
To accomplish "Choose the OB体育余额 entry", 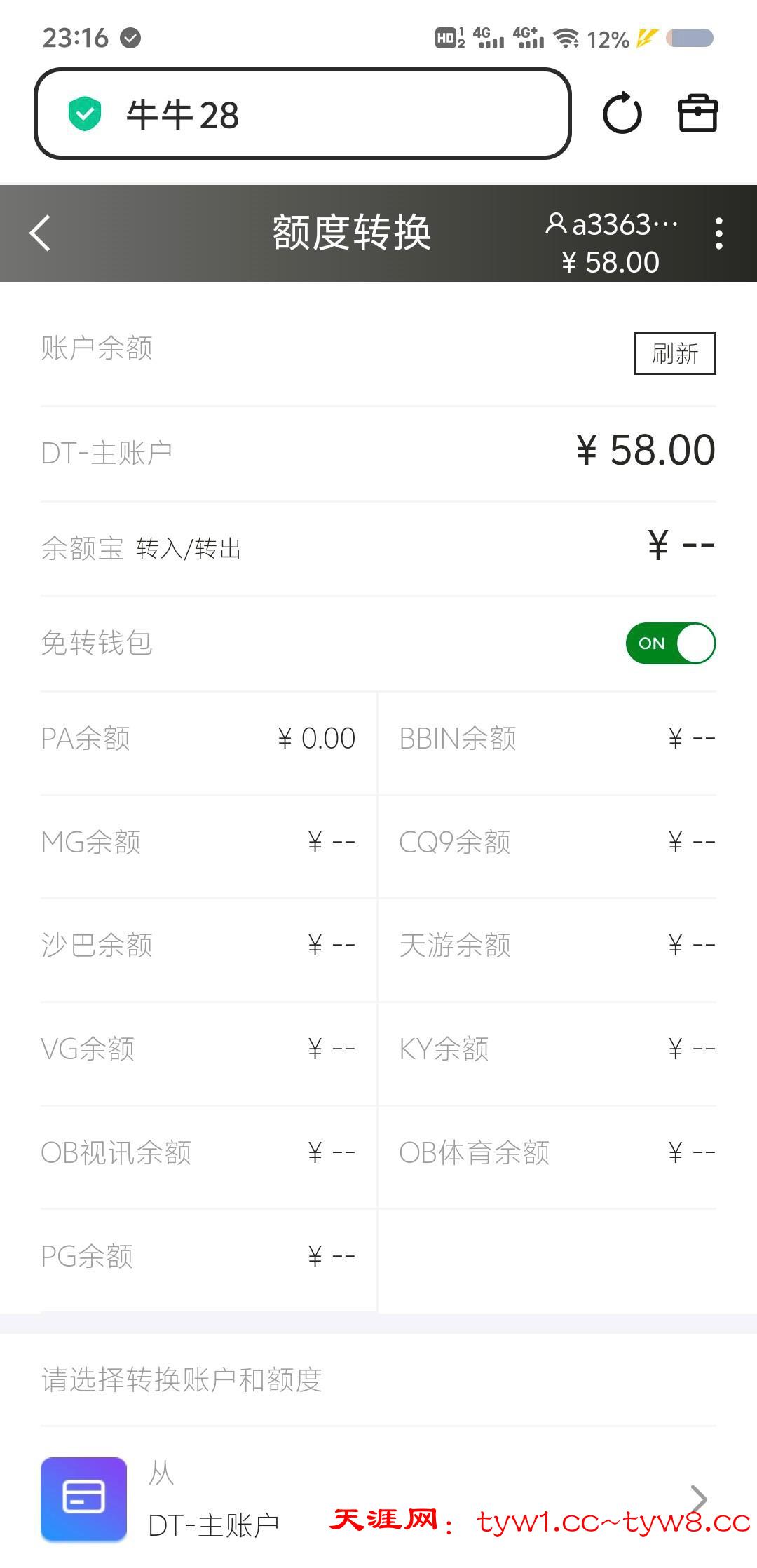I will point(557,1153).
